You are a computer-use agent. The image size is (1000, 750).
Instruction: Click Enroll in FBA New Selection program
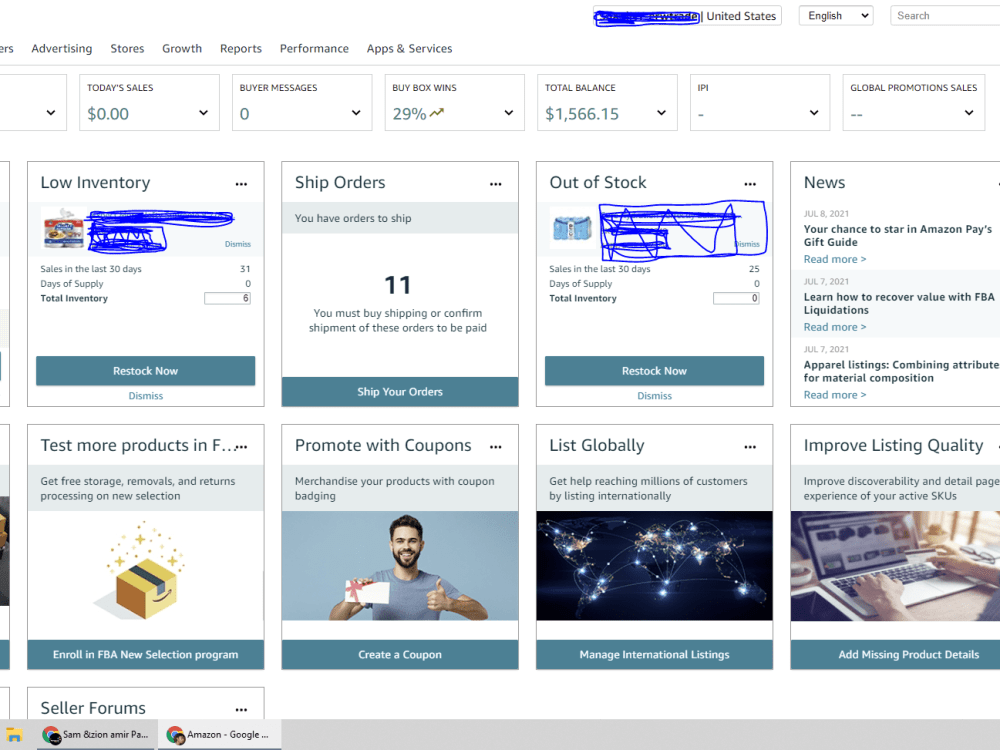(x=145, y=654)
